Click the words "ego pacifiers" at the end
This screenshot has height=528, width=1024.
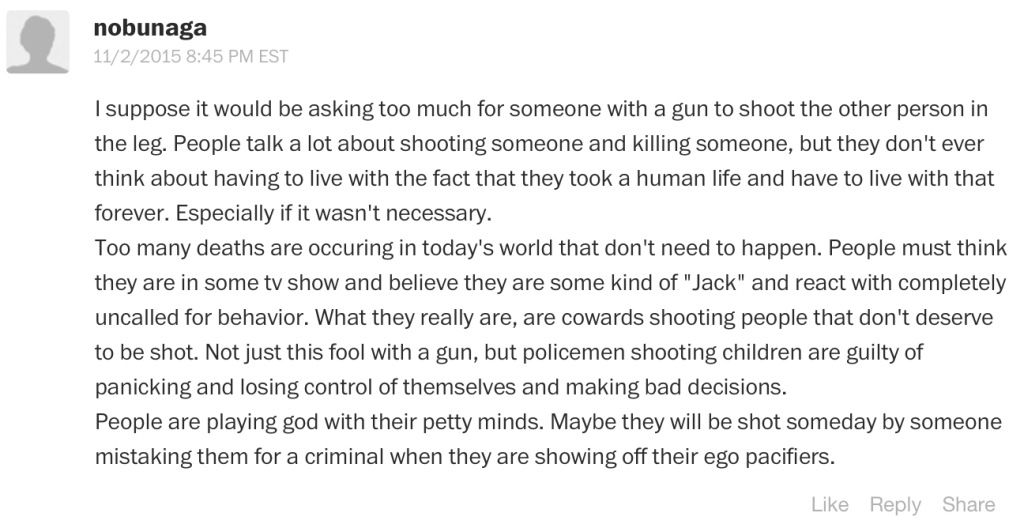(774, 457)
